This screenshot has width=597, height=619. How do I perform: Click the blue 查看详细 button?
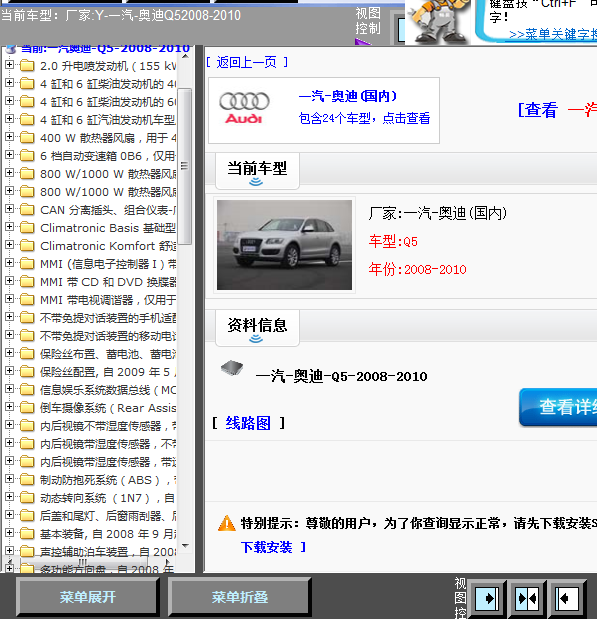click(x=558, y=407)
